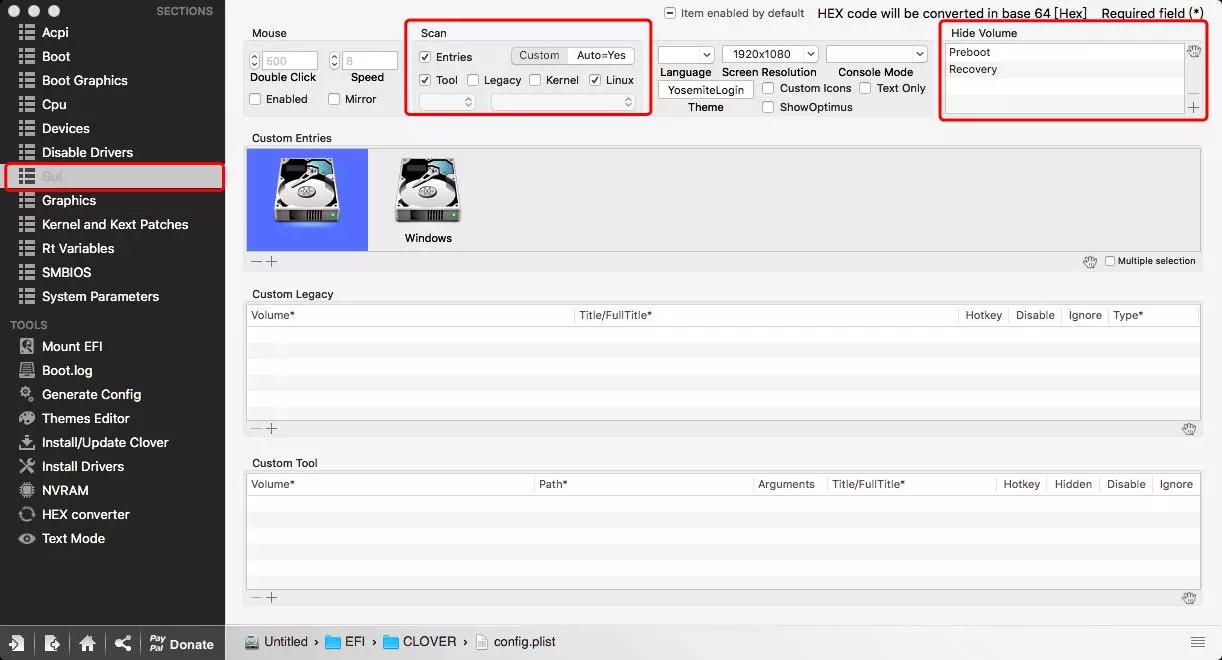Uncheck the Linux scan checkbox
This screenshot has width=1222, height=660.
click(x=596, y=80)
